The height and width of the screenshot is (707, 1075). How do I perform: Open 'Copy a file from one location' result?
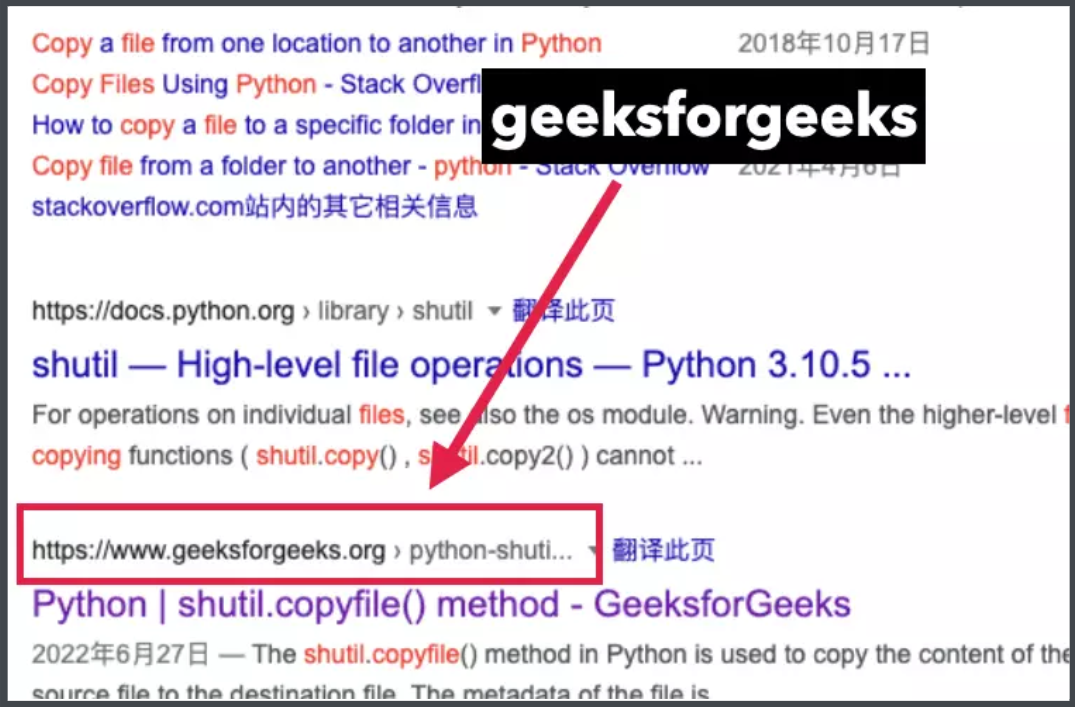(x=317, y=44)
